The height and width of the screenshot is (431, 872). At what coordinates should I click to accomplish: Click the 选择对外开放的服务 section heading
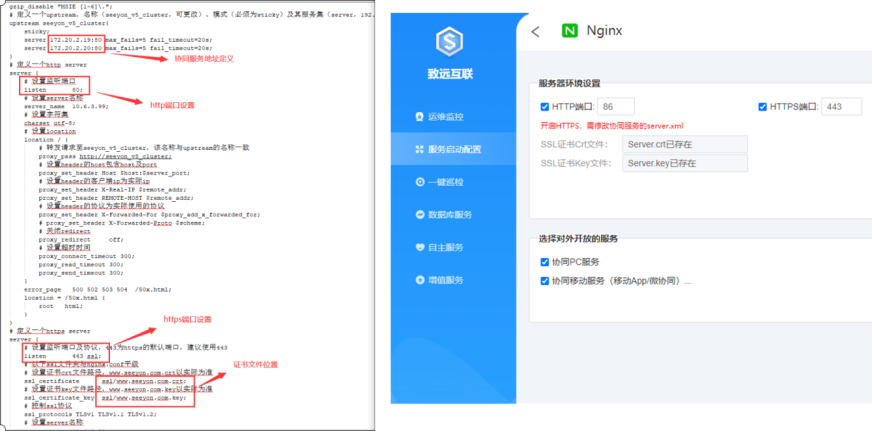click(x=578, y=239)
